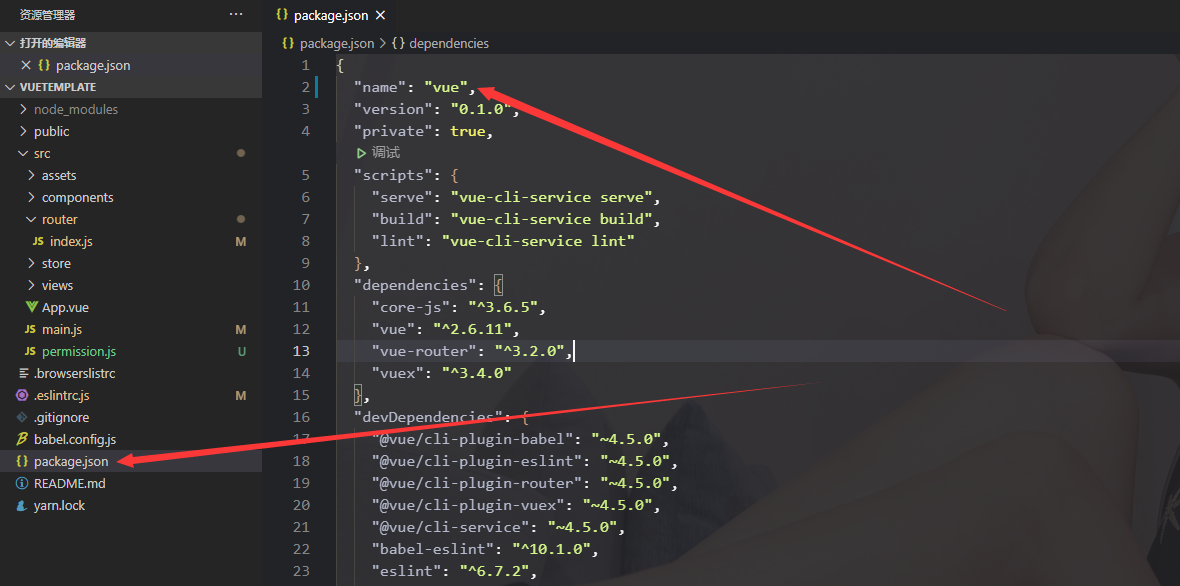This screenshot has height=586, width=1180.
Task: Click the "vue-cli-service build" value
Action: pos(551,219)
